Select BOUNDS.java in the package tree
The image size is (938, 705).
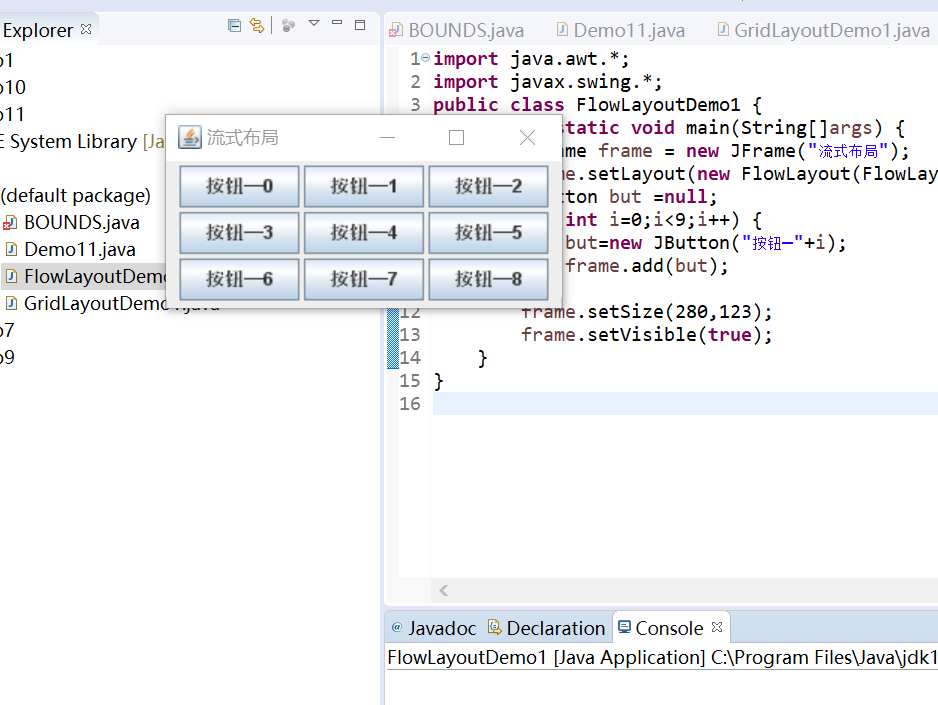(x=80, y=222)
